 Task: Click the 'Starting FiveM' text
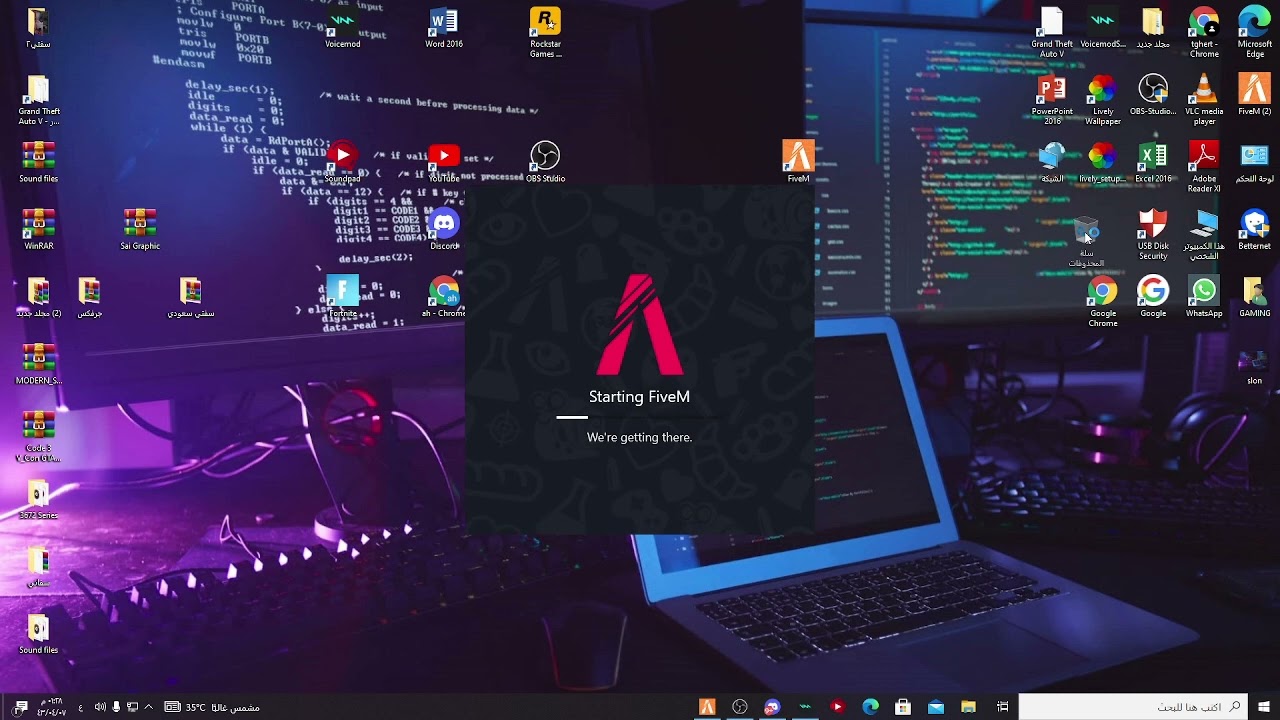(639, 397)
